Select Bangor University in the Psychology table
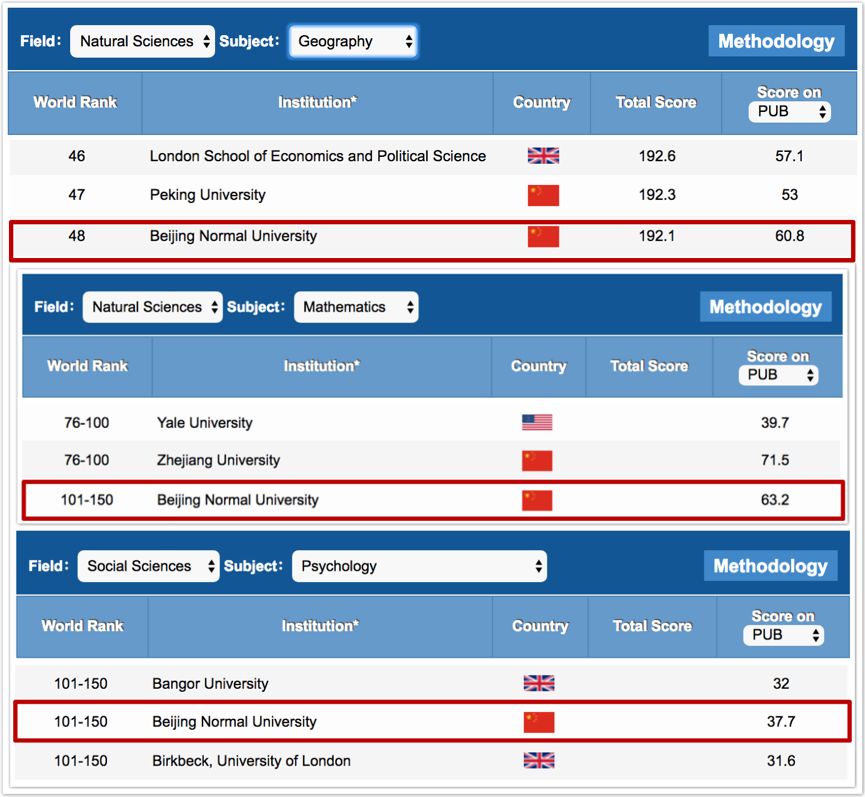The height and width of the screenshot is (797, 865). coord(210,684)
